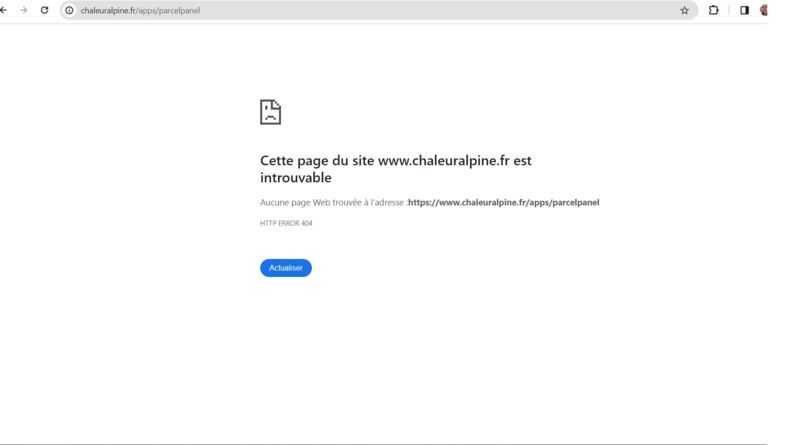Click the bold URL https://www.chaleuralpine.fr/apps/parcelpanel

504,203
